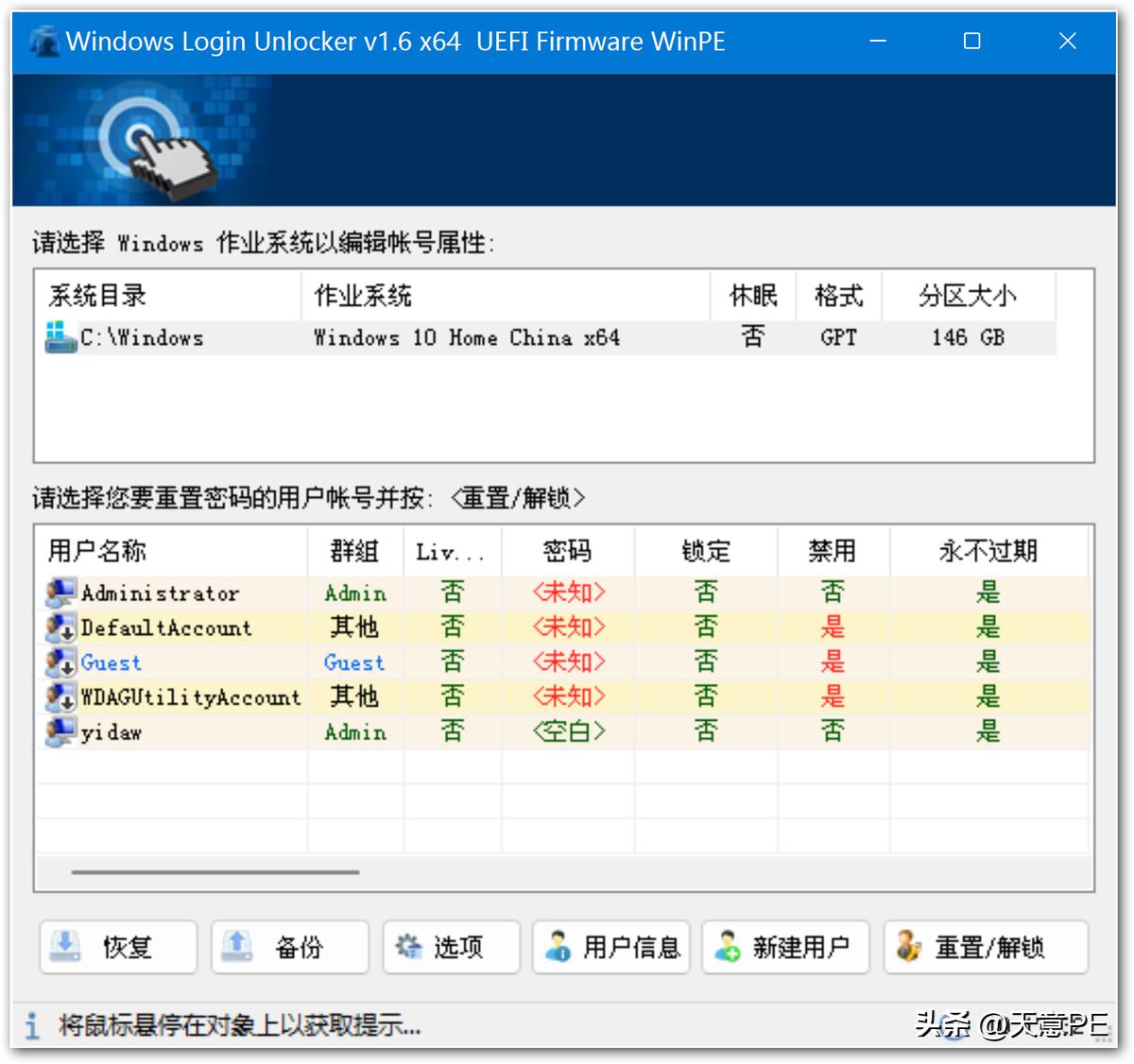
Task: Select the WDAGUtilityAccount user name
Action: pos(191,697)
